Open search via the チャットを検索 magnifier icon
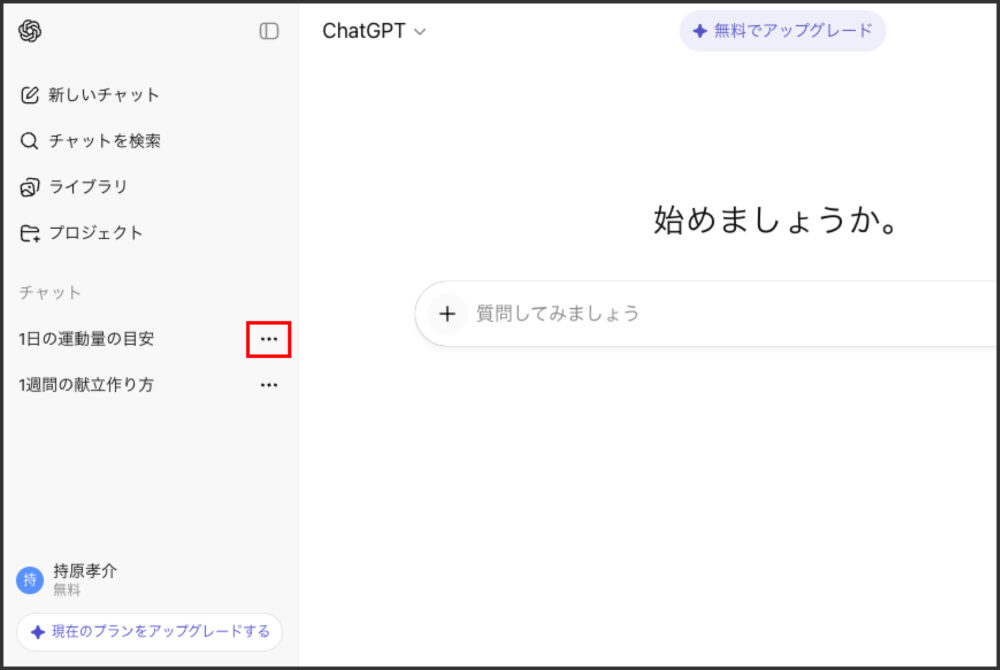1000x670 pixels. pyautogui.click(x=29, y=141)
